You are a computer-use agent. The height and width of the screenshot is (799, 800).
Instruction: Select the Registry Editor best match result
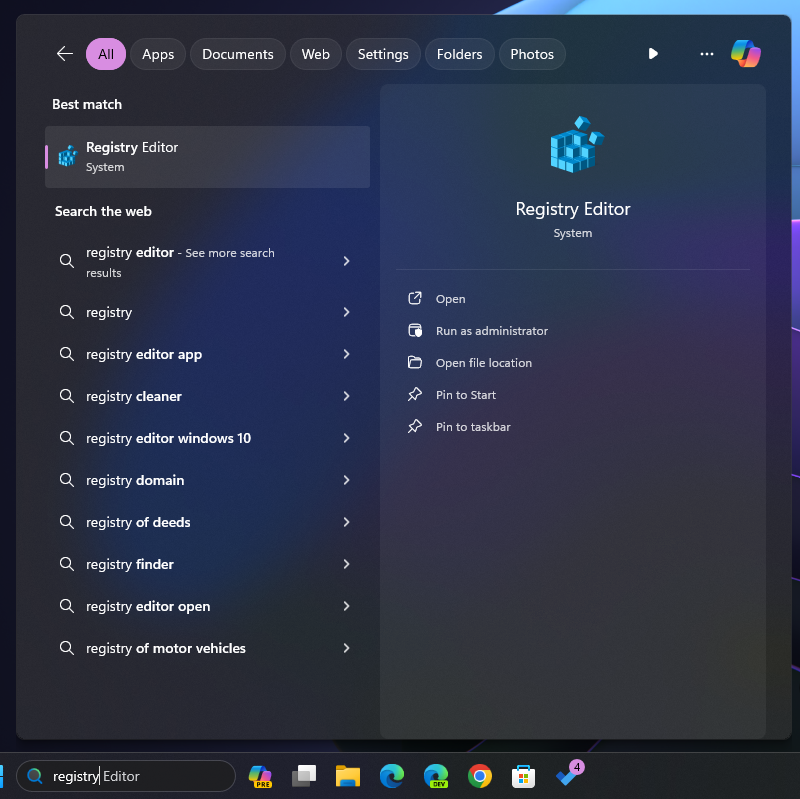pyautogui.click(x=208, y=157)
